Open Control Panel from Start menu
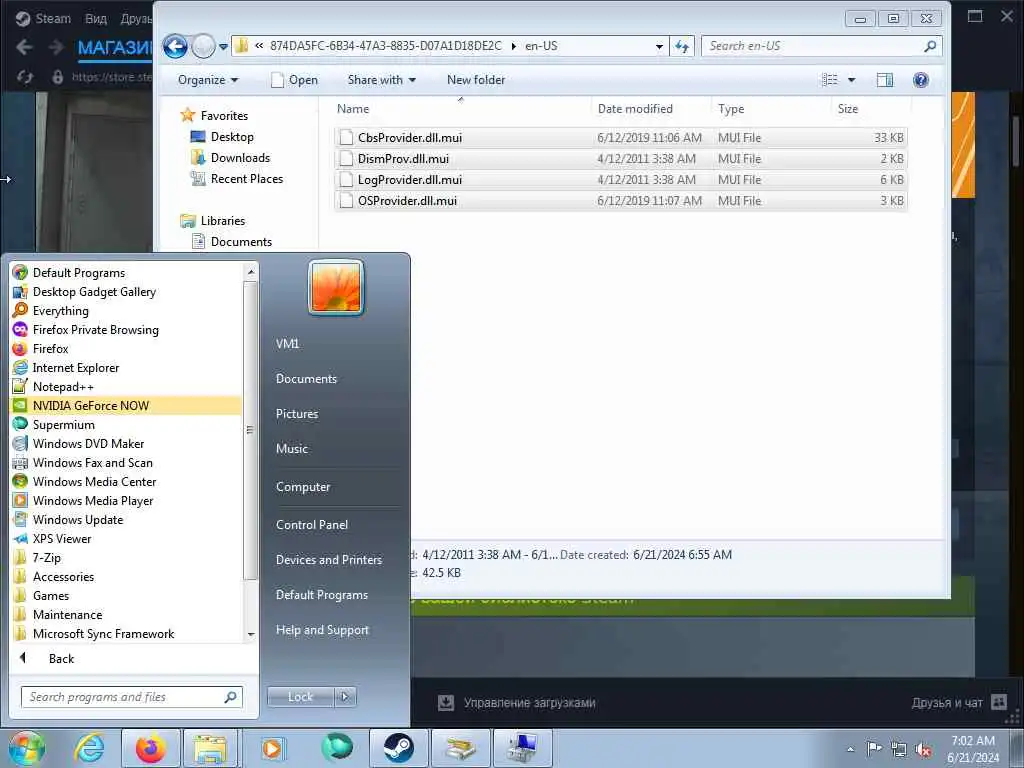The width and height of the screenshot is (1024, 768). point(312,524)
